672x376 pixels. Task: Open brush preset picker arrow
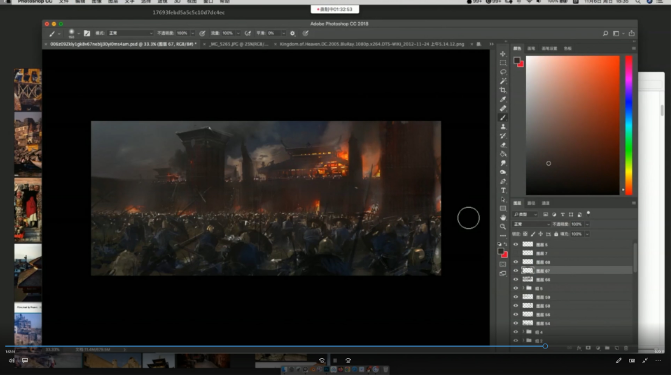click(78, 33)
